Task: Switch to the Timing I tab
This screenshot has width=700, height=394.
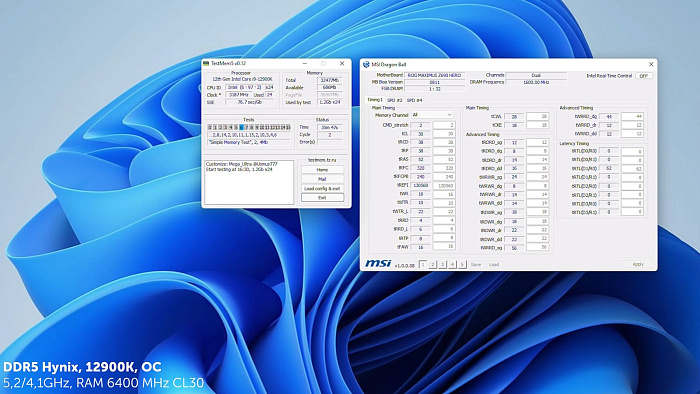Action: pyautogui.click(x=375, y=100)
